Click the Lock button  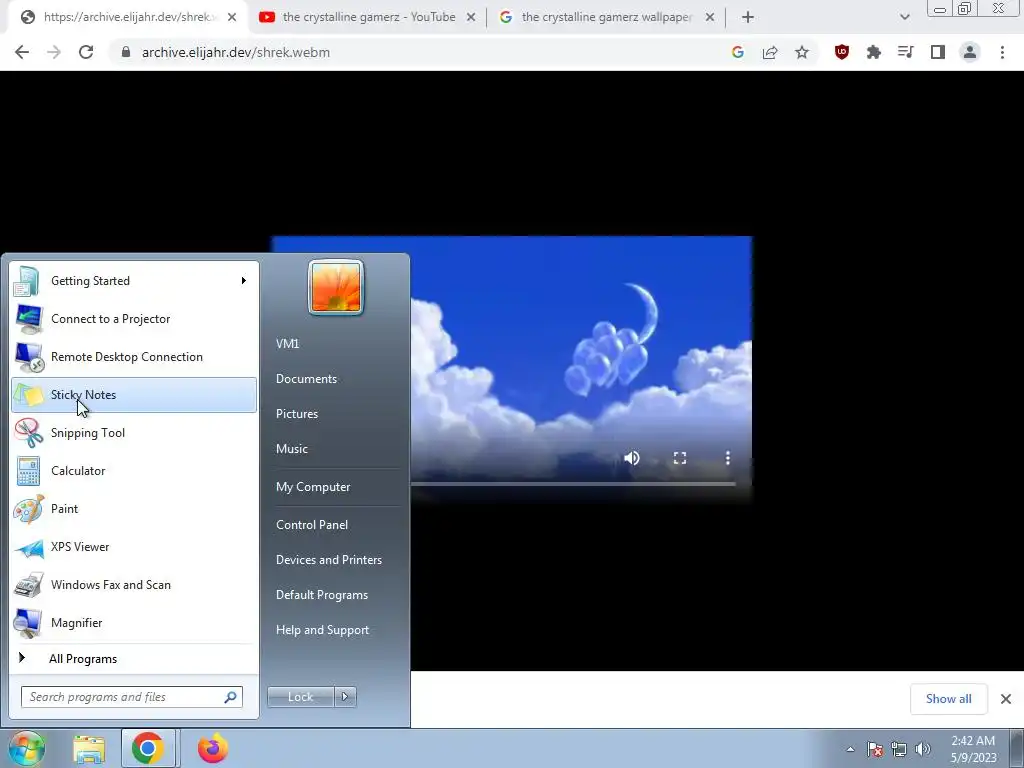click(x=301, y=697)
